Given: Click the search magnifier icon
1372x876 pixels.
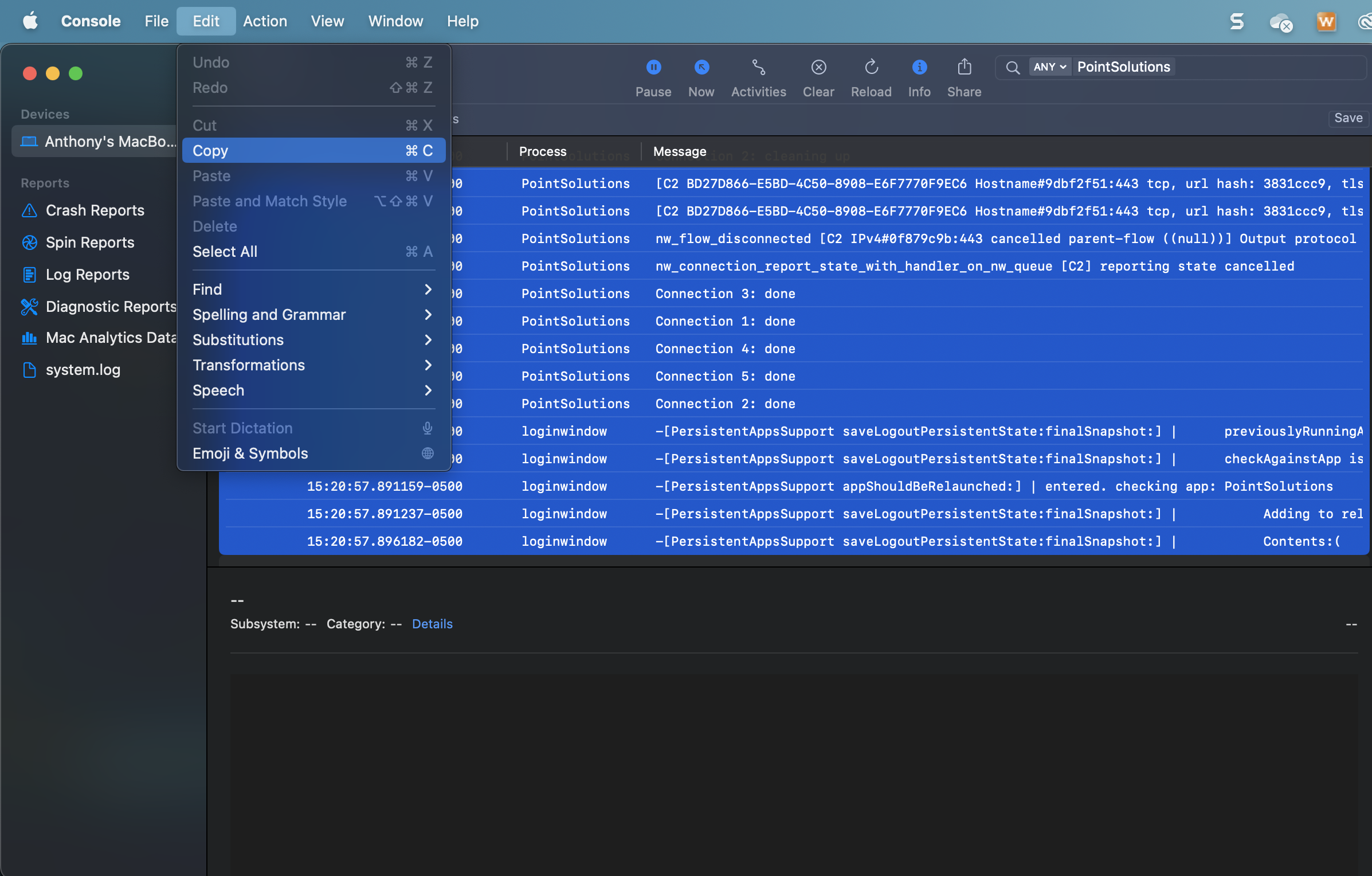Looking at the screenshot, I should [1013, 68].
